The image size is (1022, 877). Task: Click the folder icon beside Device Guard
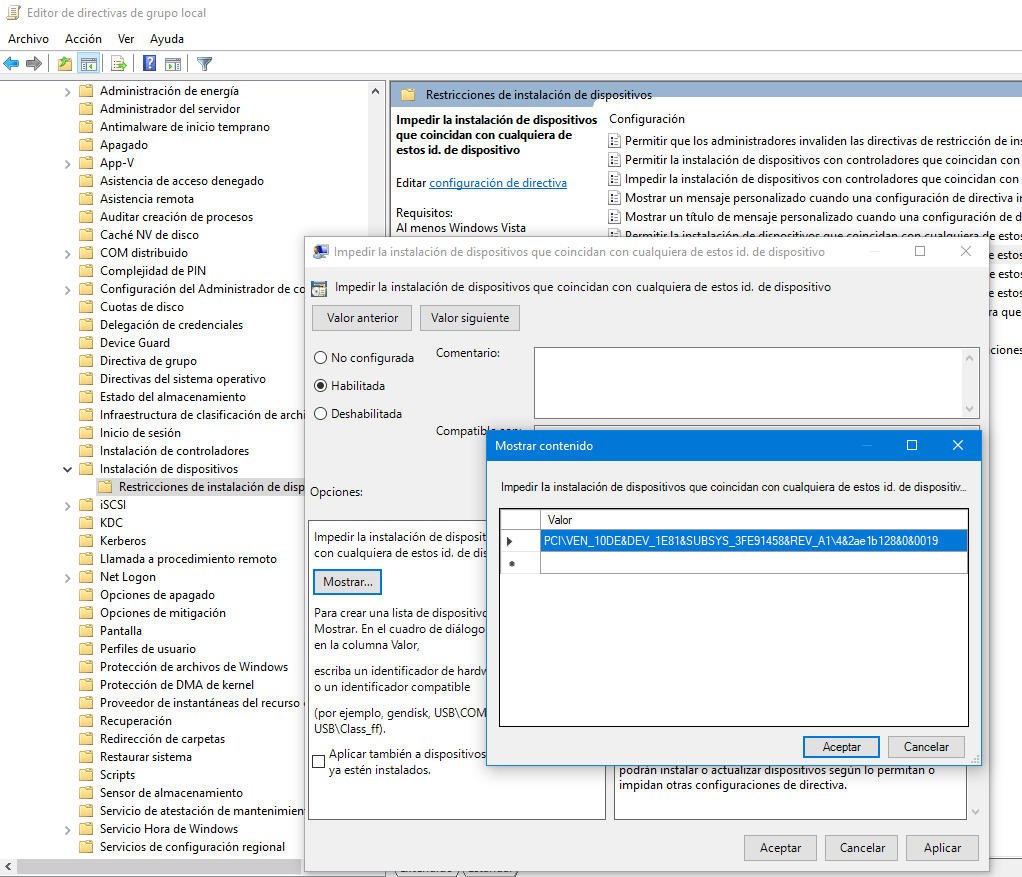(86, 343)
